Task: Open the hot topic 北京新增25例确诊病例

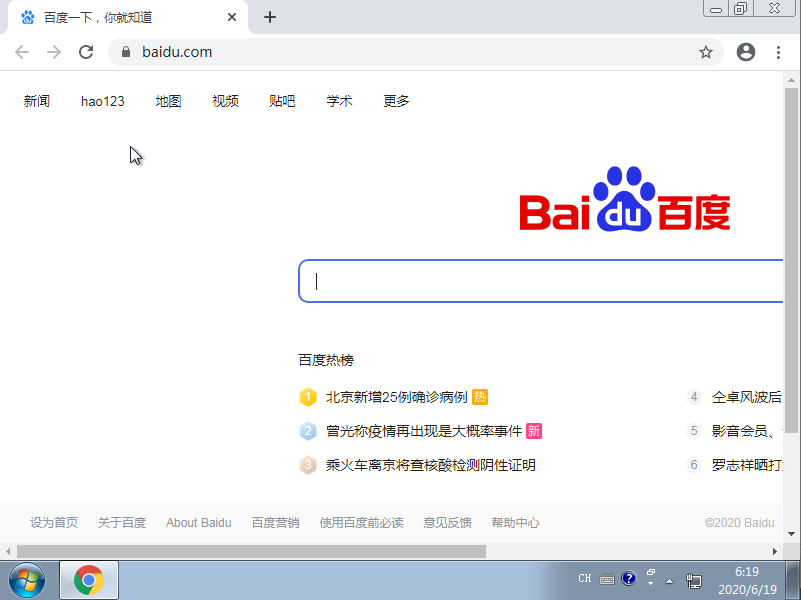Action: tap(396, 397)
